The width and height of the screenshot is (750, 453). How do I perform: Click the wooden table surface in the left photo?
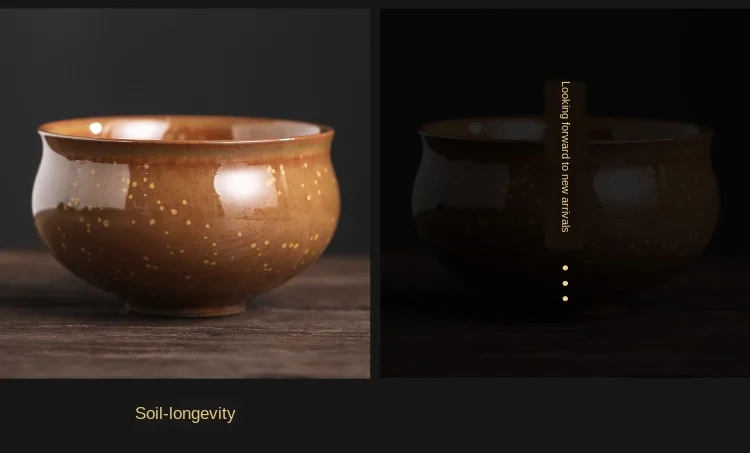coord(185,344)
